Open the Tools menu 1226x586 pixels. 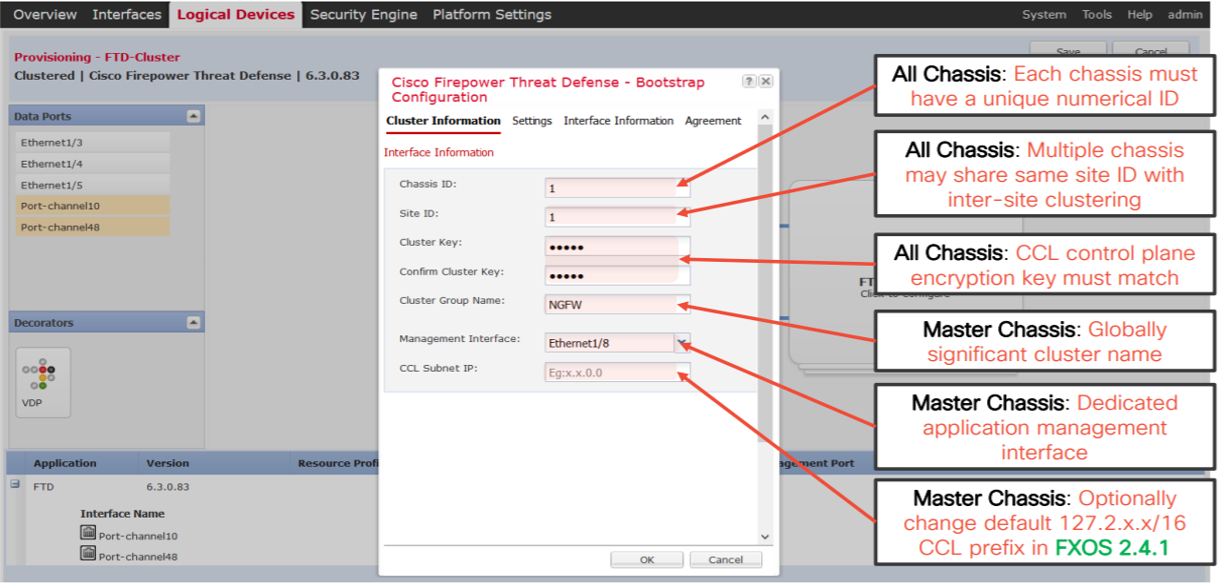pyautogui.click(x=1097, y=15)
